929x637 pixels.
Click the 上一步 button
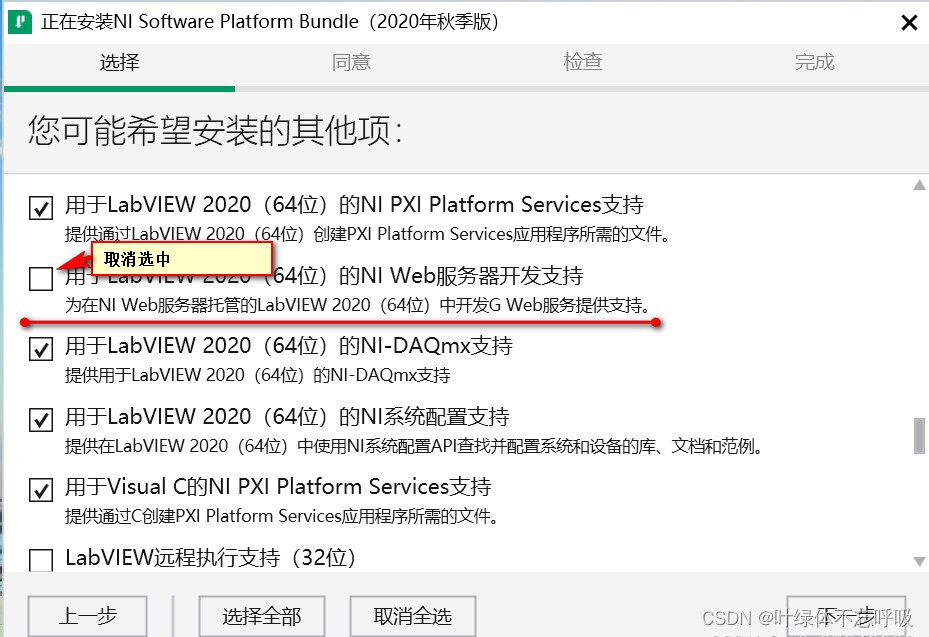click(x=87, y=616)
